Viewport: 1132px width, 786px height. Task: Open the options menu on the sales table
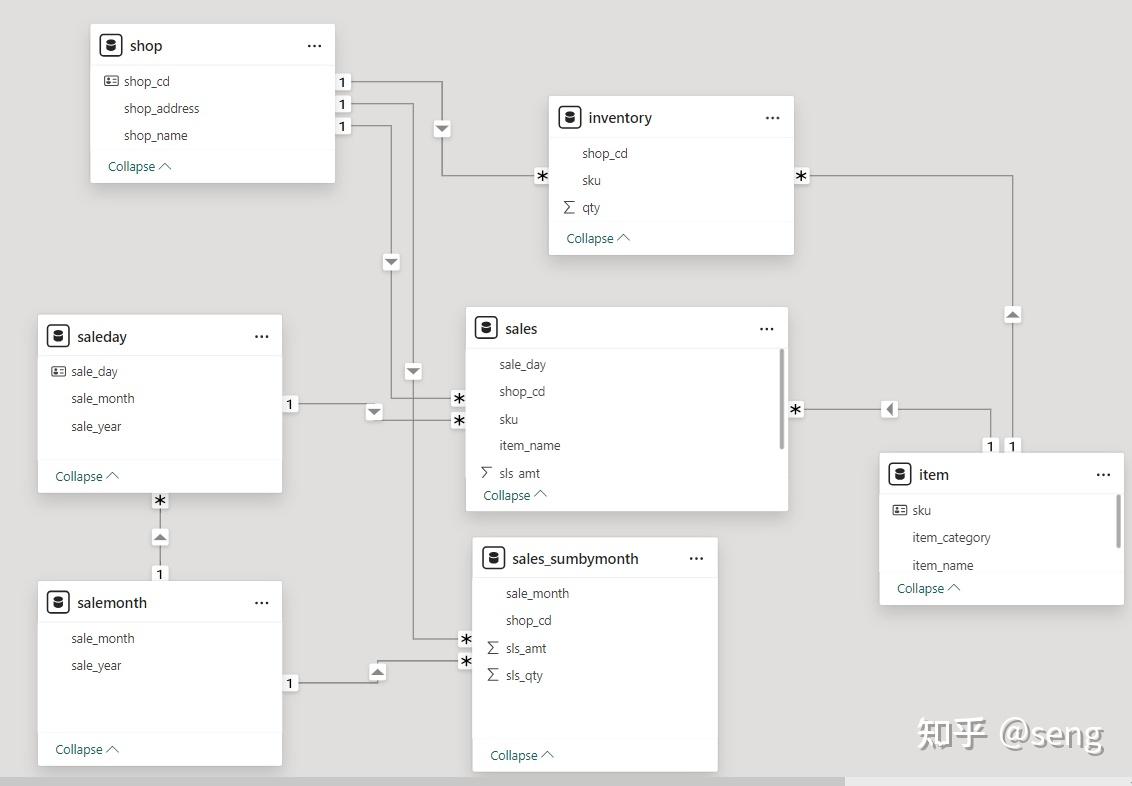coord(766,328)
